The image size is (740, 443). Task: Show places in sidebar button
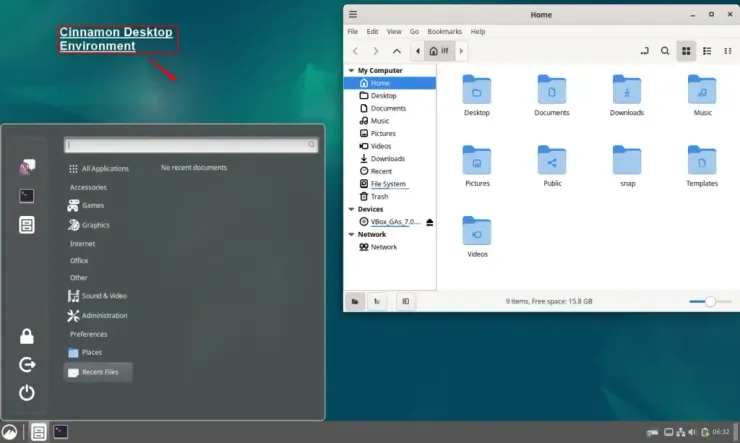tap(355, 301)
